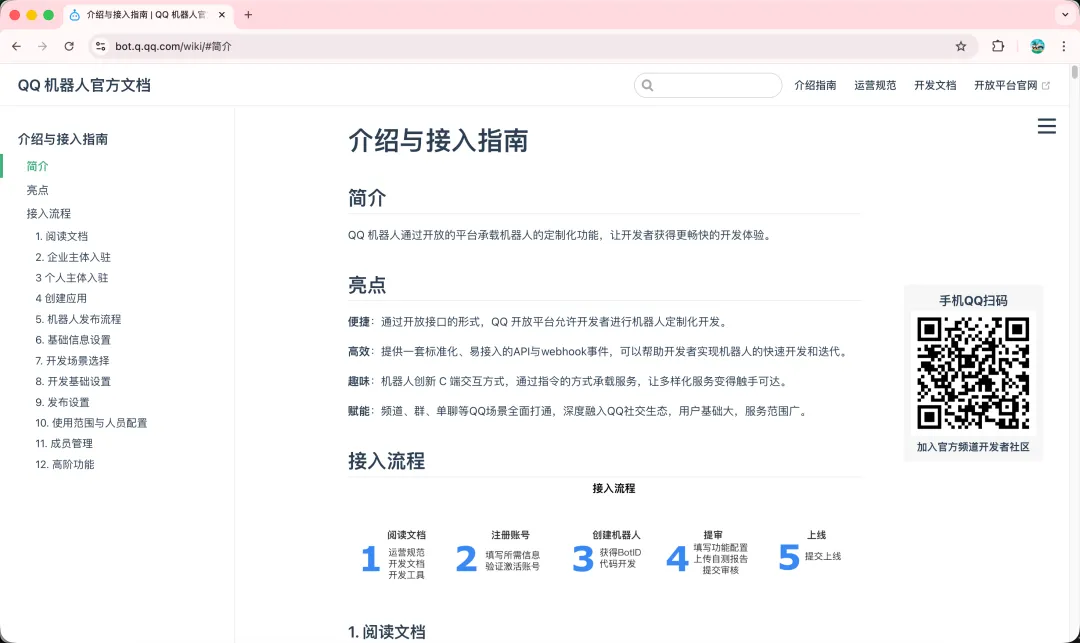Click the 接入流程 section heading
The image size is (1080, 643).
coord(386,461)
